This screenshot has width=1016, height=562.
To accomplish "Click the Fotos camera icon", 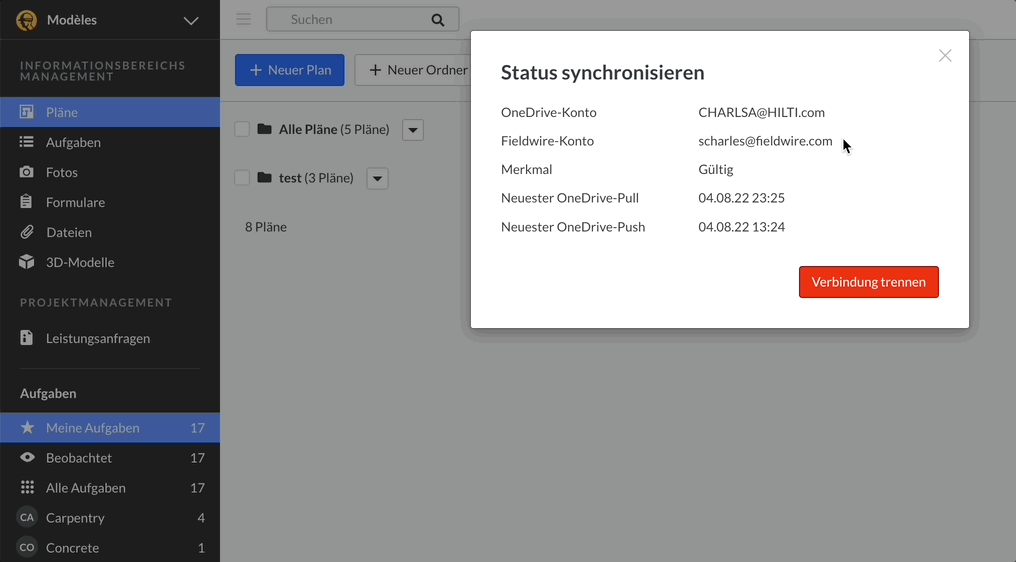I will pos(27,172).
